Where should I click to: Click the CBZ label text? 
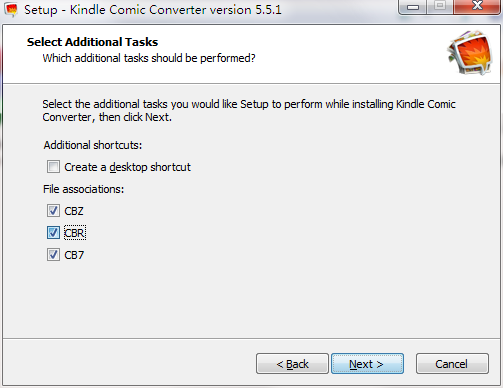tap(74, 211)
